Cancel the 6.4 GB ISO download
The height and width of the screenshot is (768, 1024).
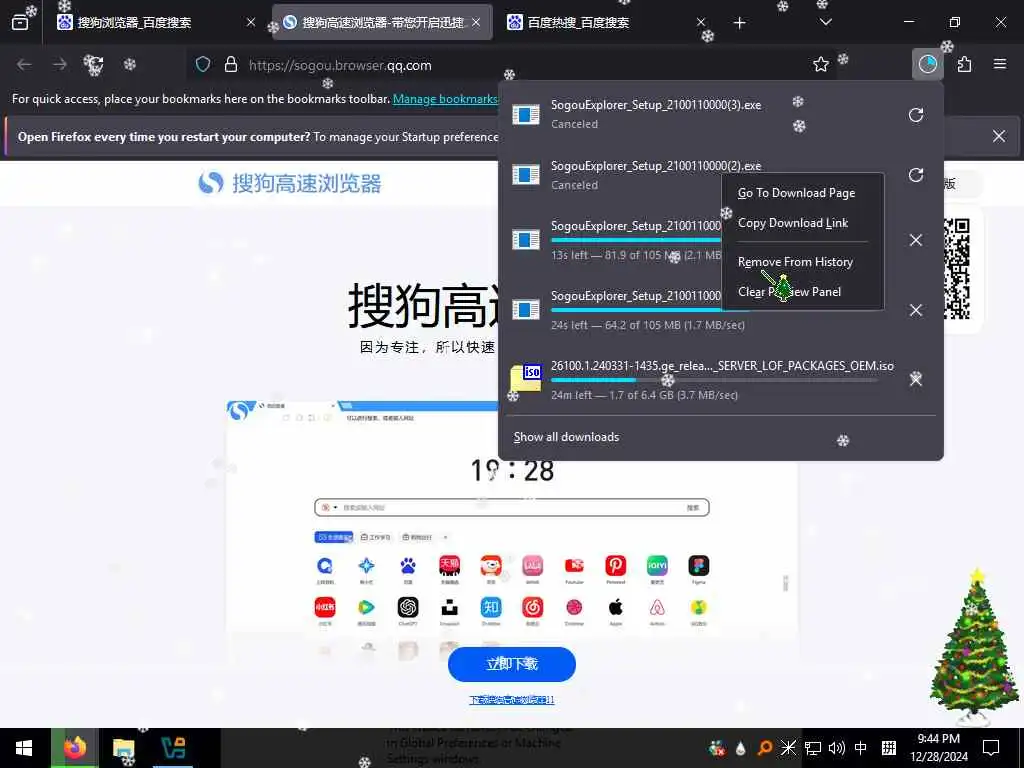(x=916, y=379)
